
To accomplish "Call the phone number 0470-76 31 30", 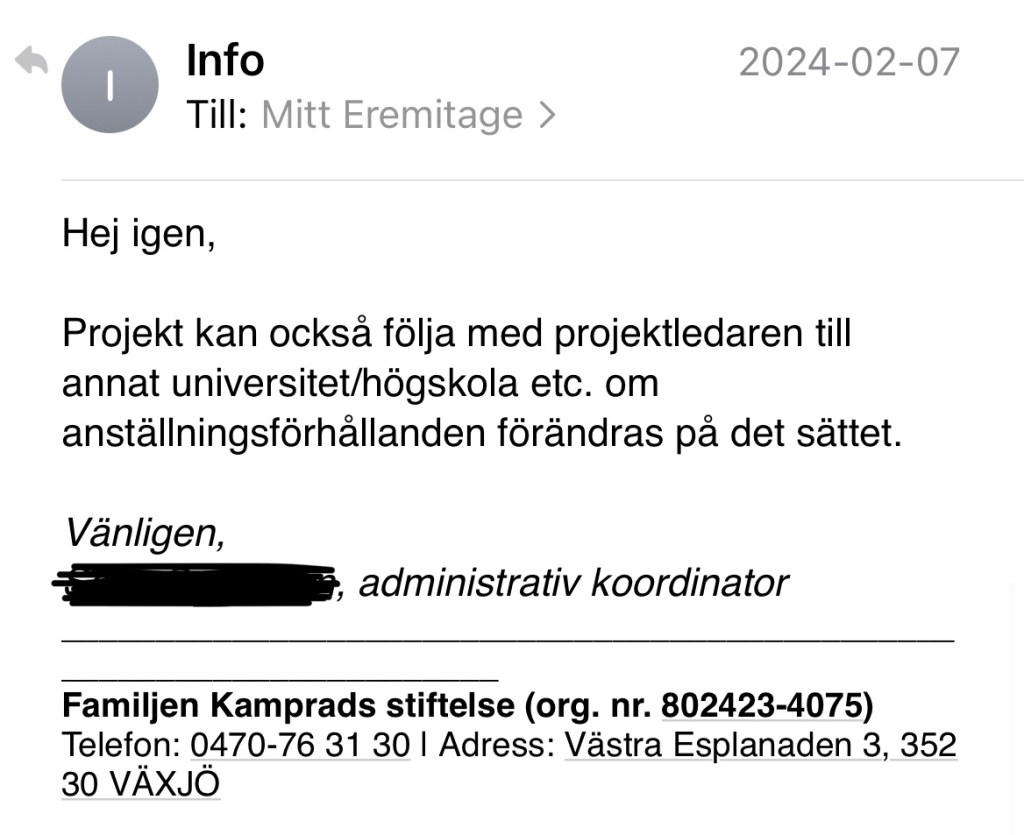I will click(300, 746).
